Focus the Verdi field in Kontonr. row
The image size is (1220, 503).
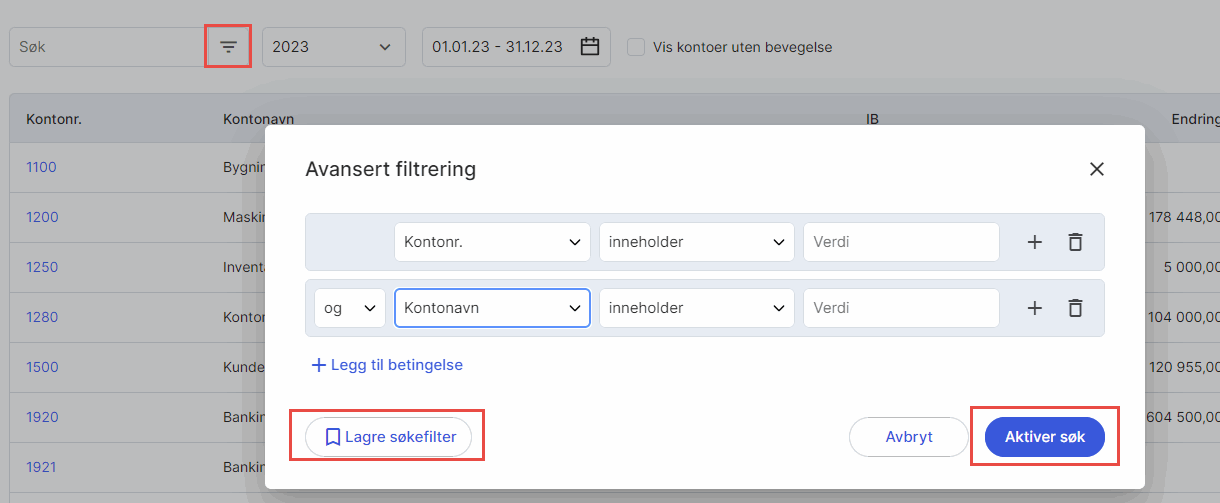point(900,242)
